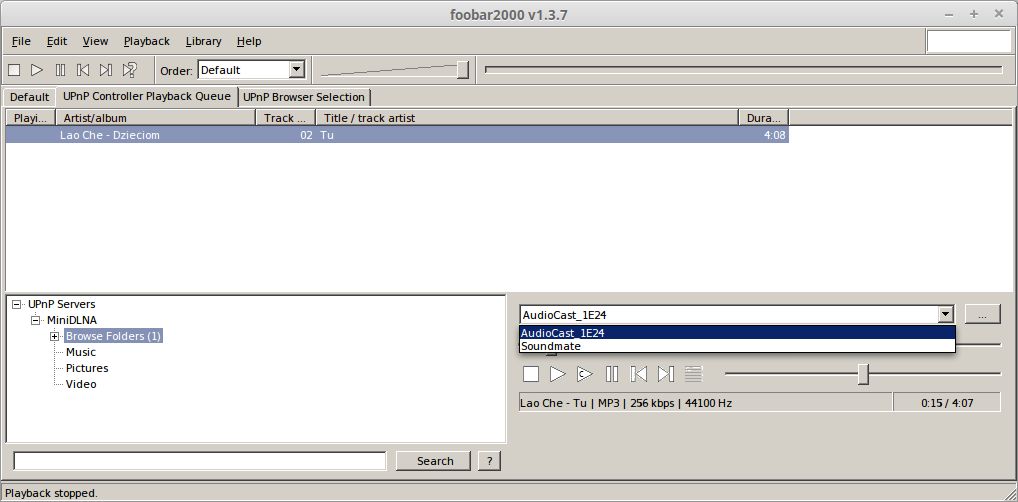Image resolution: width=1018 pixels, height=502 pixels.
Task: Choose Soundmate from the renderer list
Action: click(738, 346)
